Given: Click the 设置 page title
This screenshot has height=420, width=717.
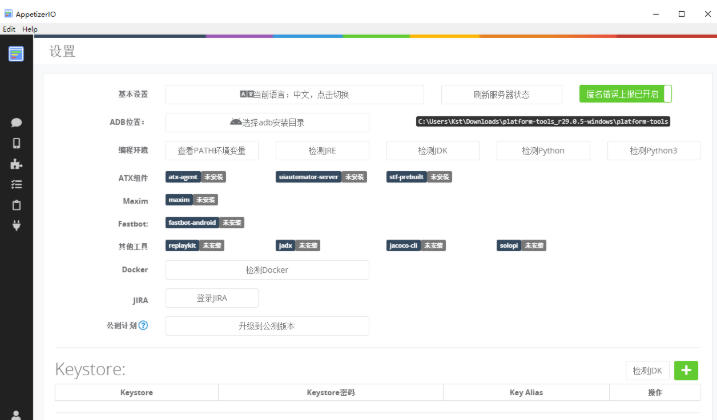Looking at the screenshot, I should click(x=62, y=51).
